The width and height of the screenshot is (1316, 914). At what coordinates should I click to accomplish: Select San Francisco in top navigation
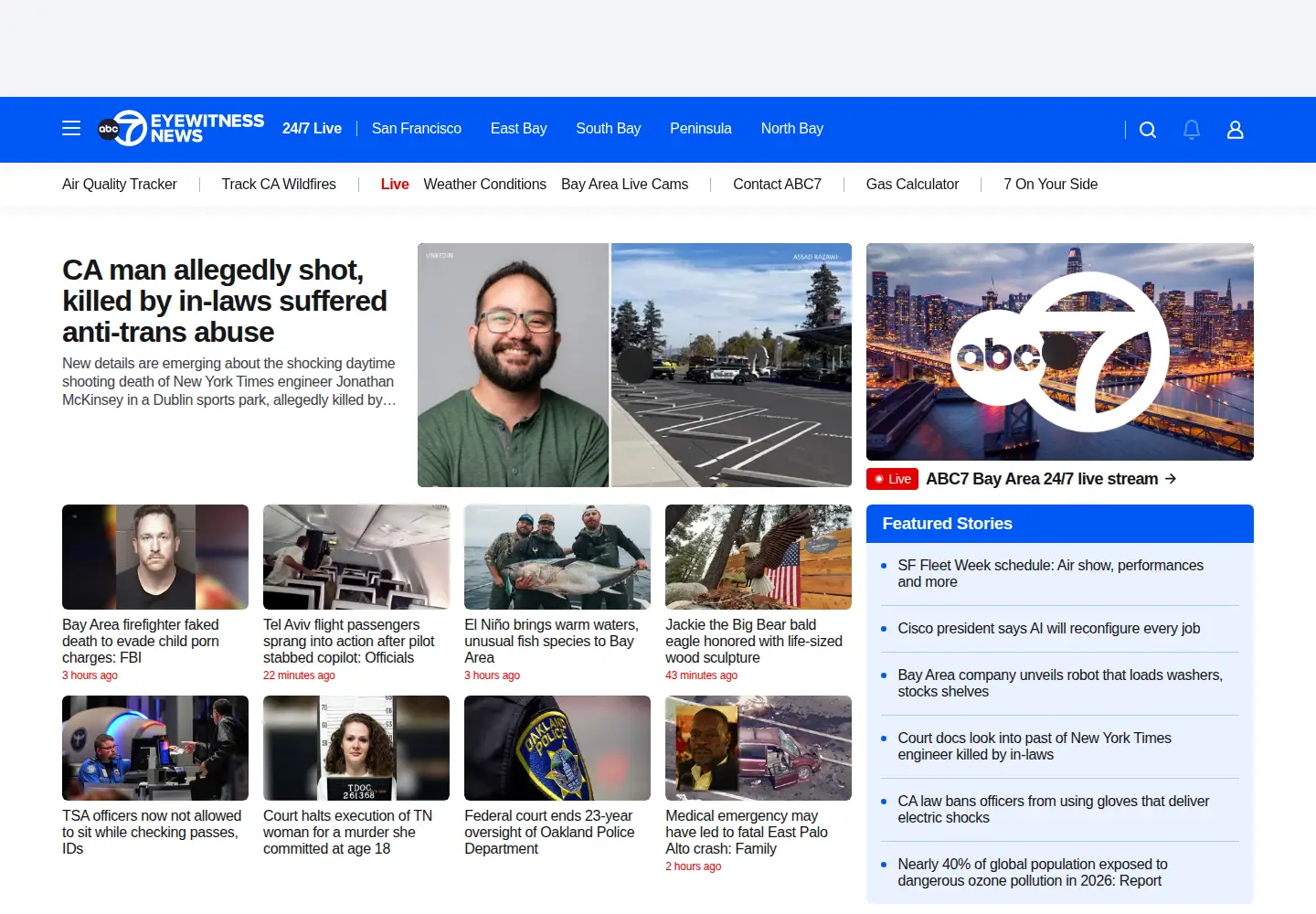tap(417, 129)
